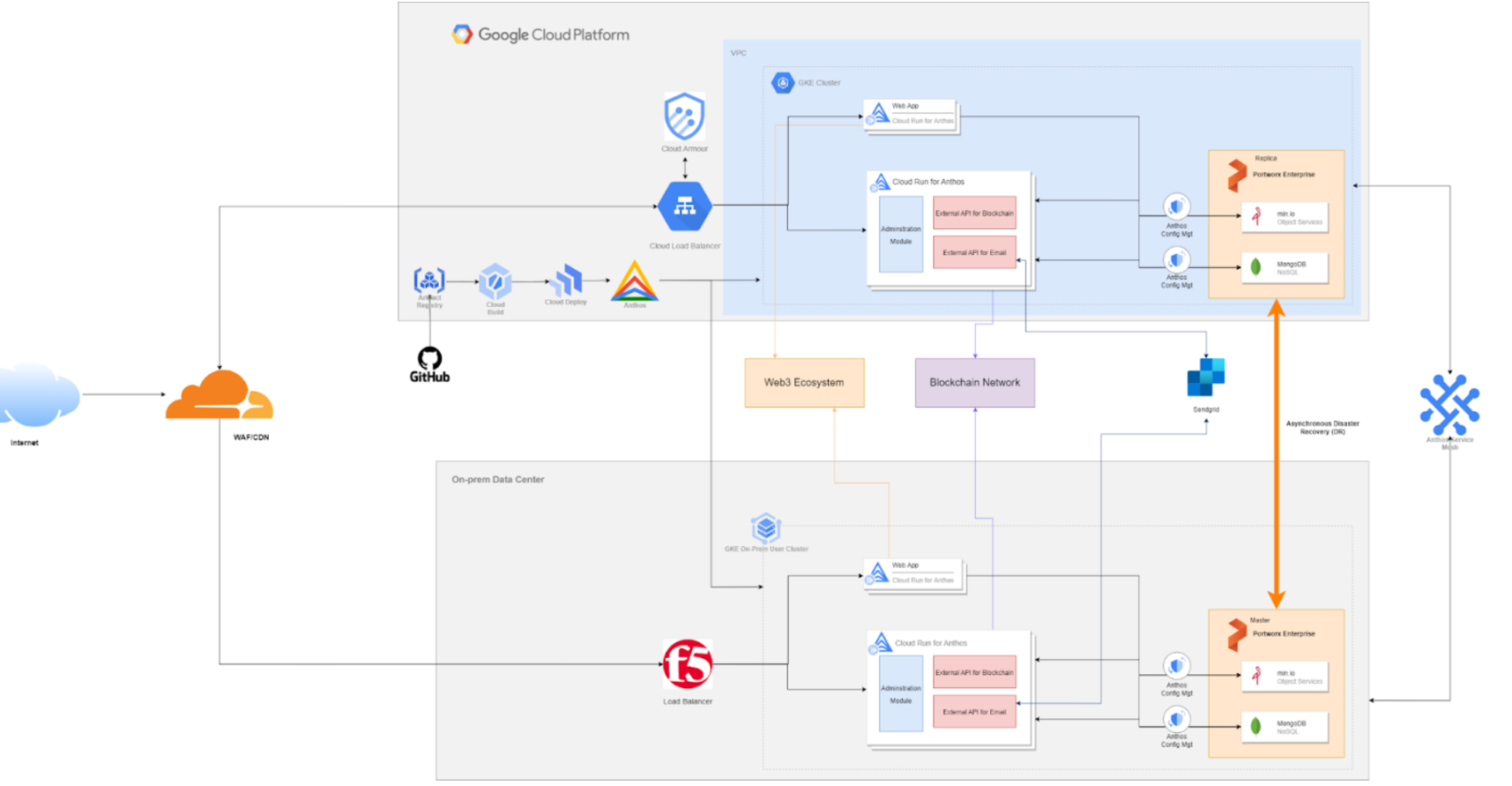
Task: Click the Blockchain Network box
Action: click(x=975, y=383)
